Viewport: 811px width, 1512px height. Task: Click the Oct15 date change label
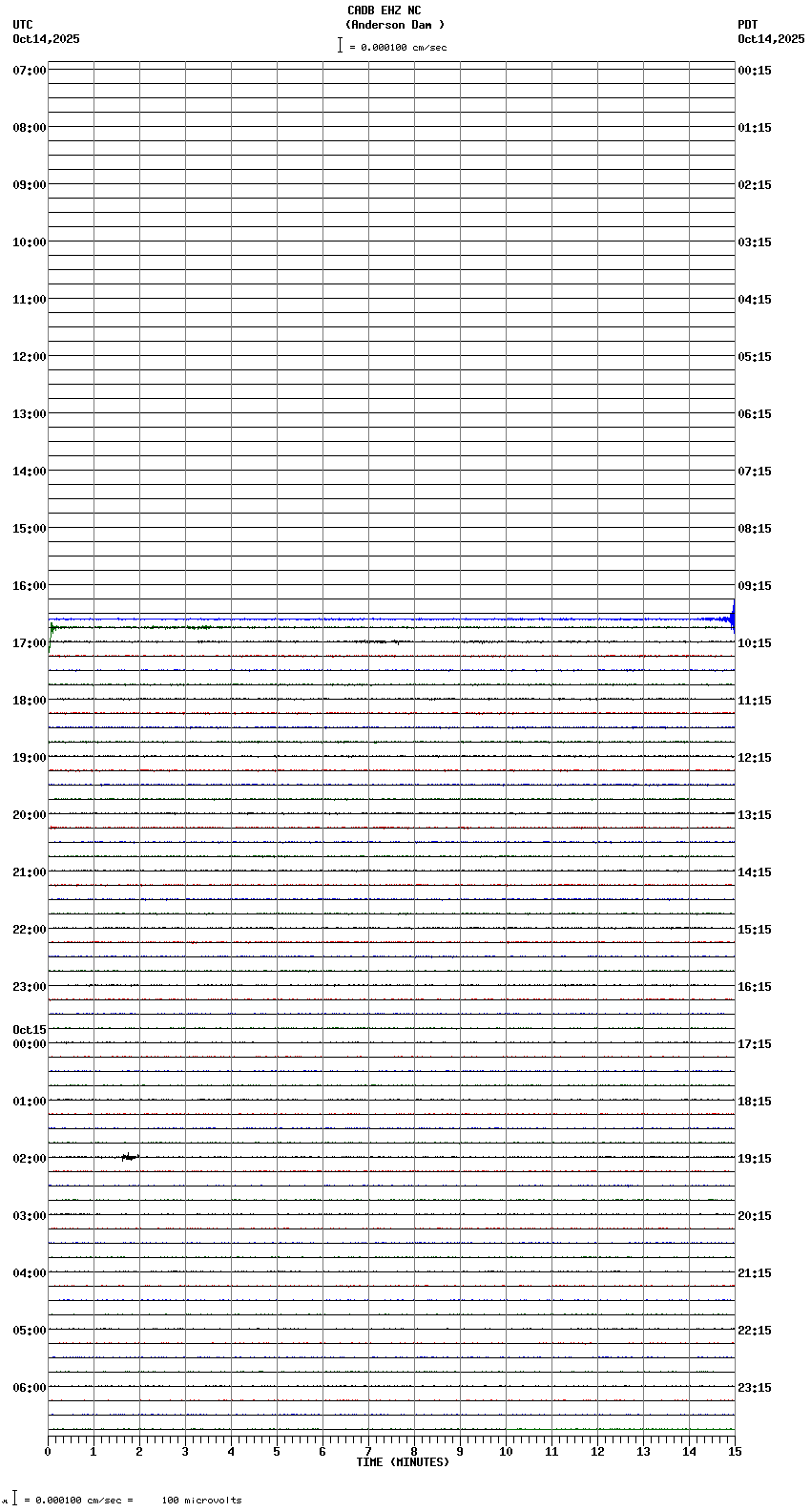[30, 1030]
